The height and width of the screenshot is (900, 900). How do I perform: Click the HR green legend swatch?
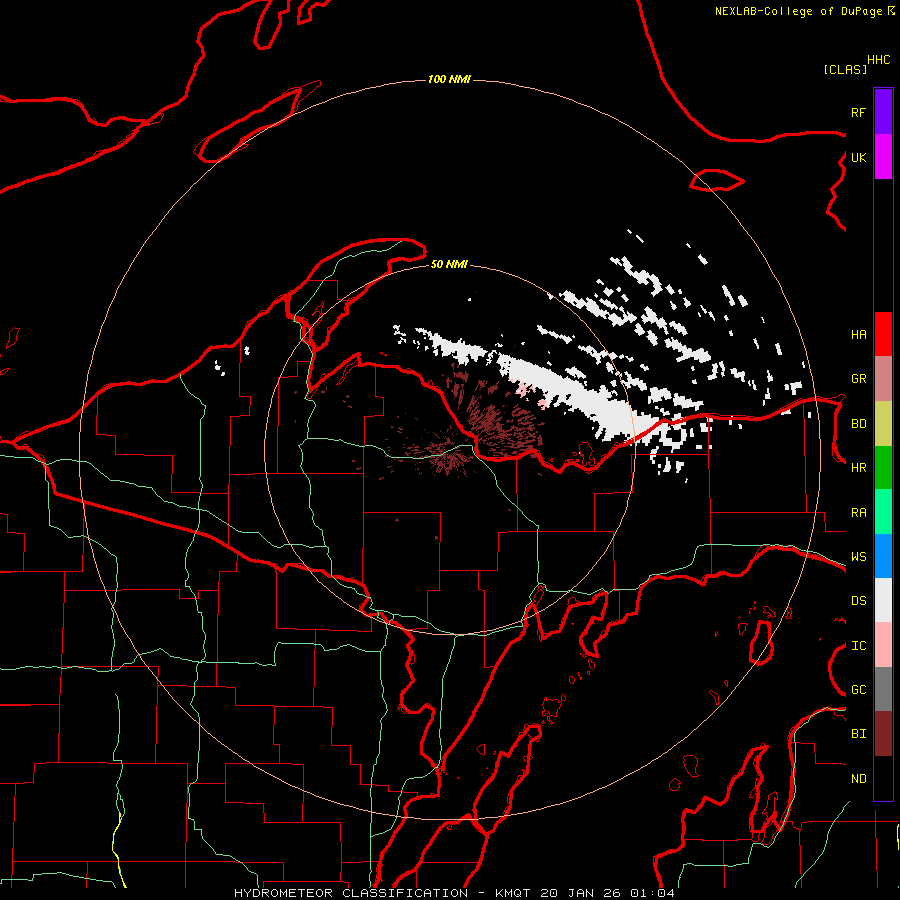click(x=883, y=467)
